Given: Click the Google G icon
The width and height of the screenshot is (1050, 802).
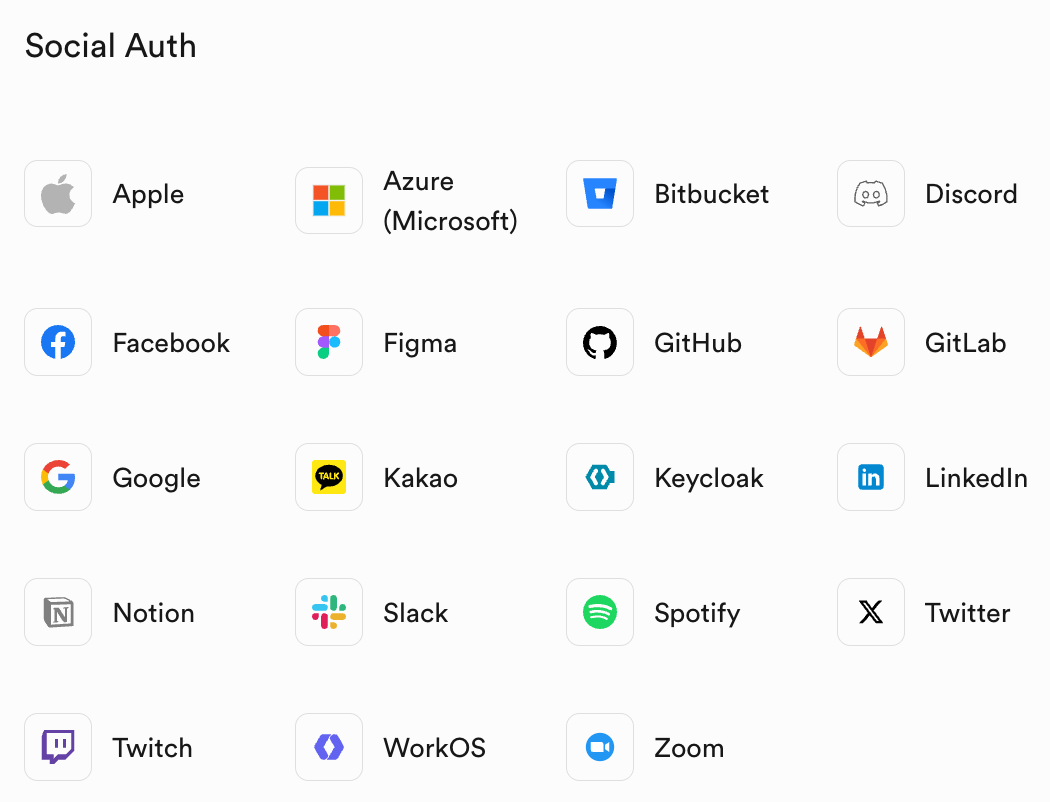Looking at the screenshot, I should [58, 477].
